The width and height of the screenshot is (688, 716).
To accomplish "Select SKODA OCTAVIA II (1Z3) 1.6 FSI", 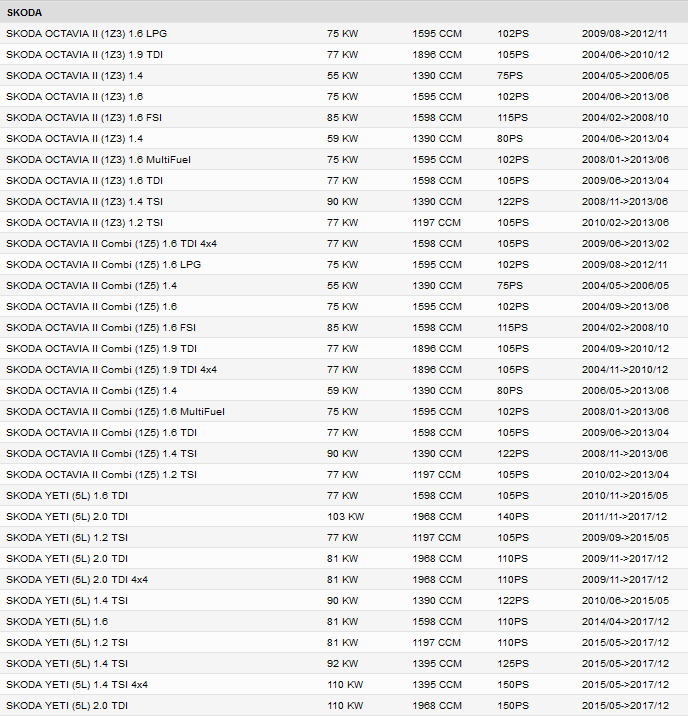I will [x=344, y=118].
